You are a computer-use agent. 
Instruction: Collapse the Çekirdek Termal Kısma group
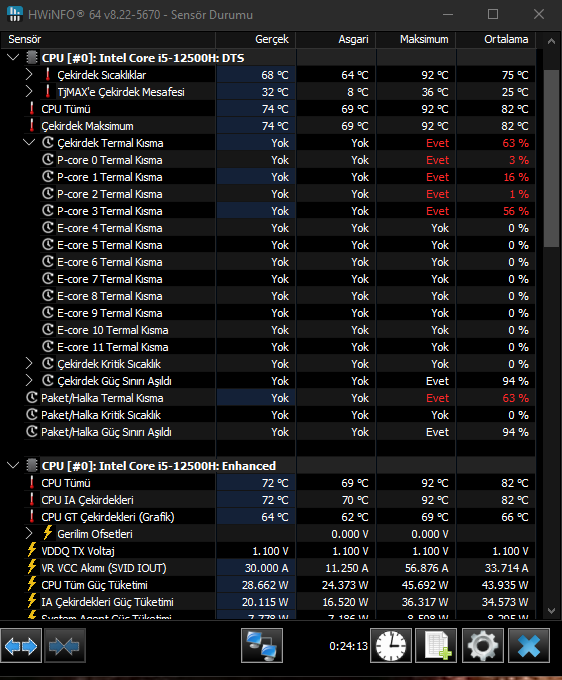point(29,142)
